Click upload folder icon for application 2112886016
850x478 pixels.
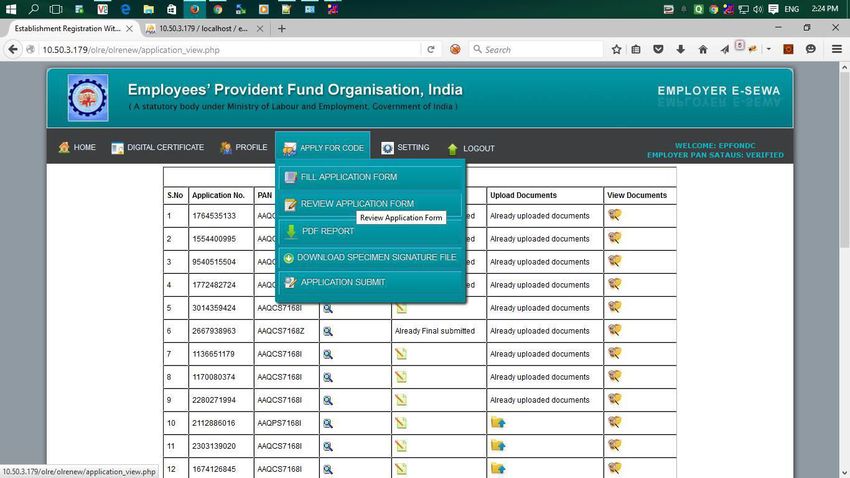click(498, 422)
